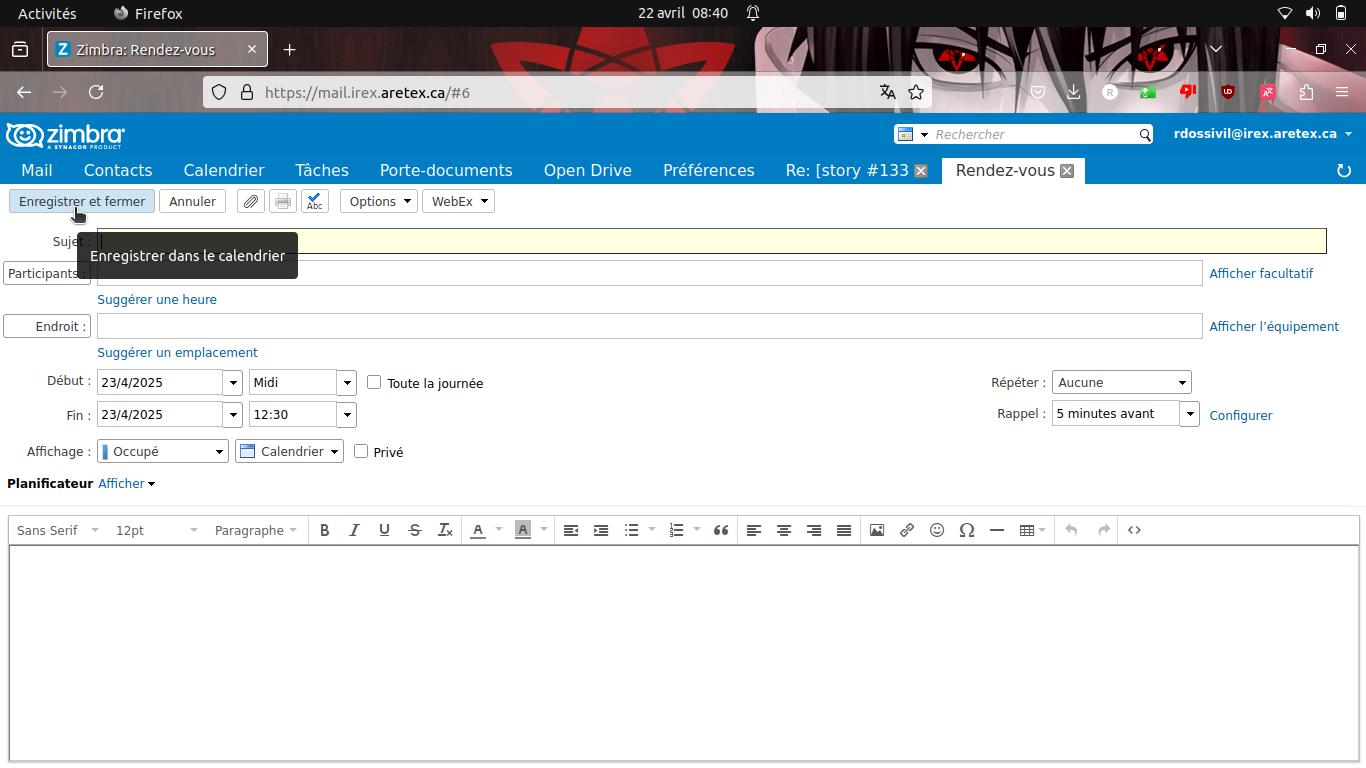This screenshot has height=768, width=1366.
Task: Choose a calendar from Calendrier dropdown
Action: click(289, 451)
